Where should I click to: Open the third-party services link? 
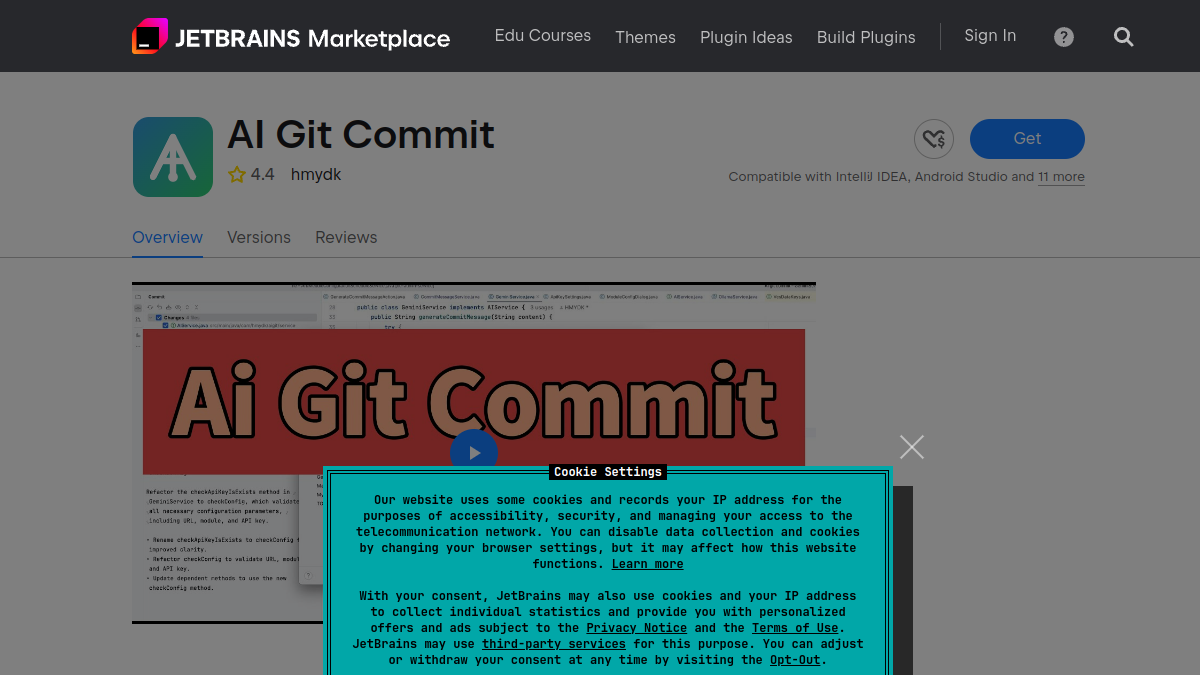[x=554, y=644]
